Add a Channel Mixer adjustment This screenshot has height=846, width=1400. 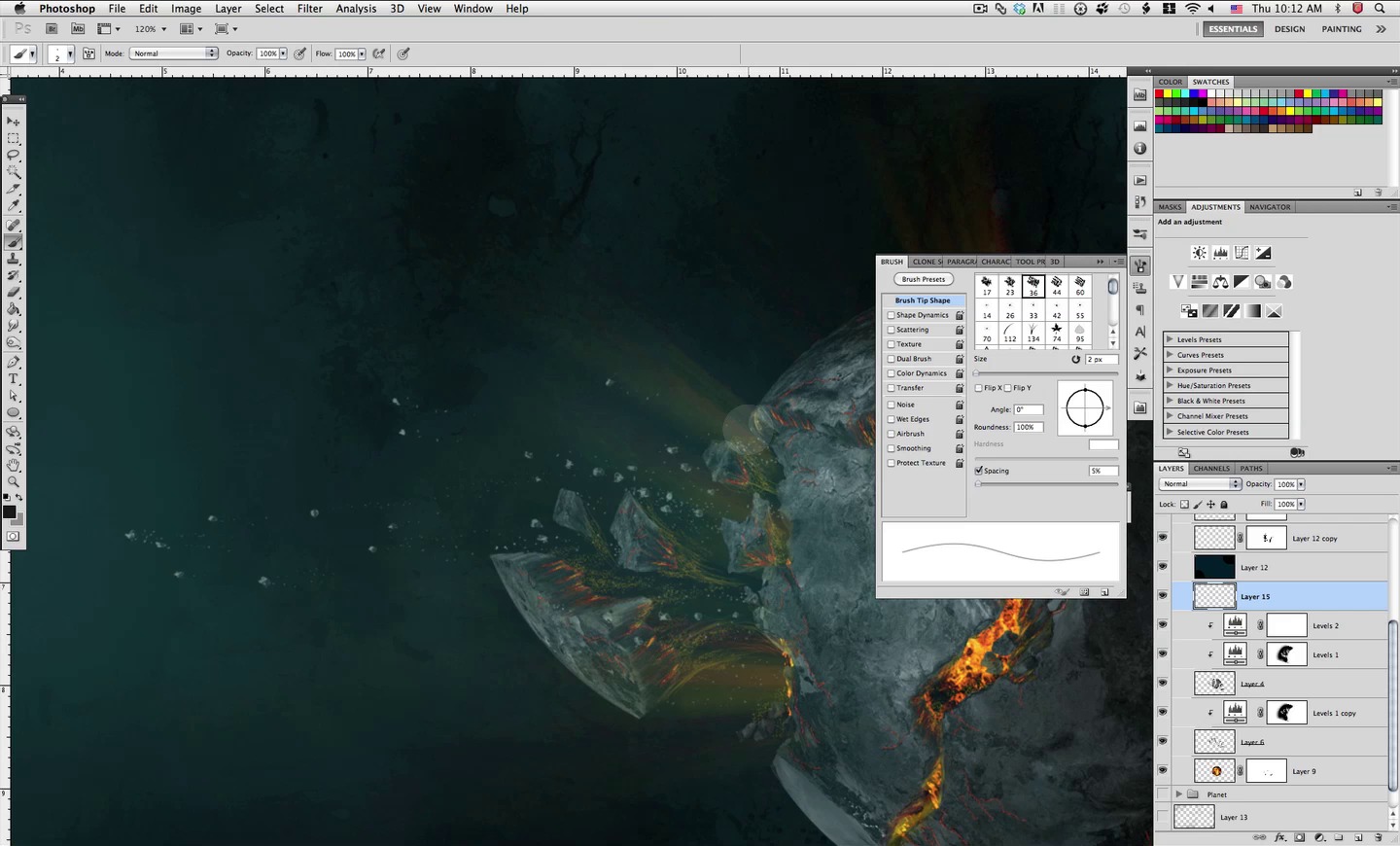(1284, 282)
